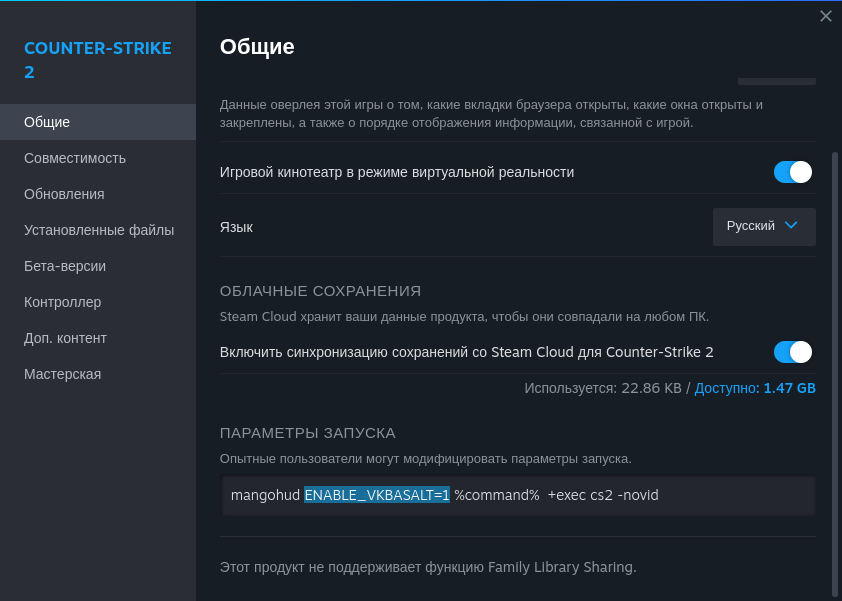Switch to the Мастерская tab
842x601 pixels.
coord(62,374)
